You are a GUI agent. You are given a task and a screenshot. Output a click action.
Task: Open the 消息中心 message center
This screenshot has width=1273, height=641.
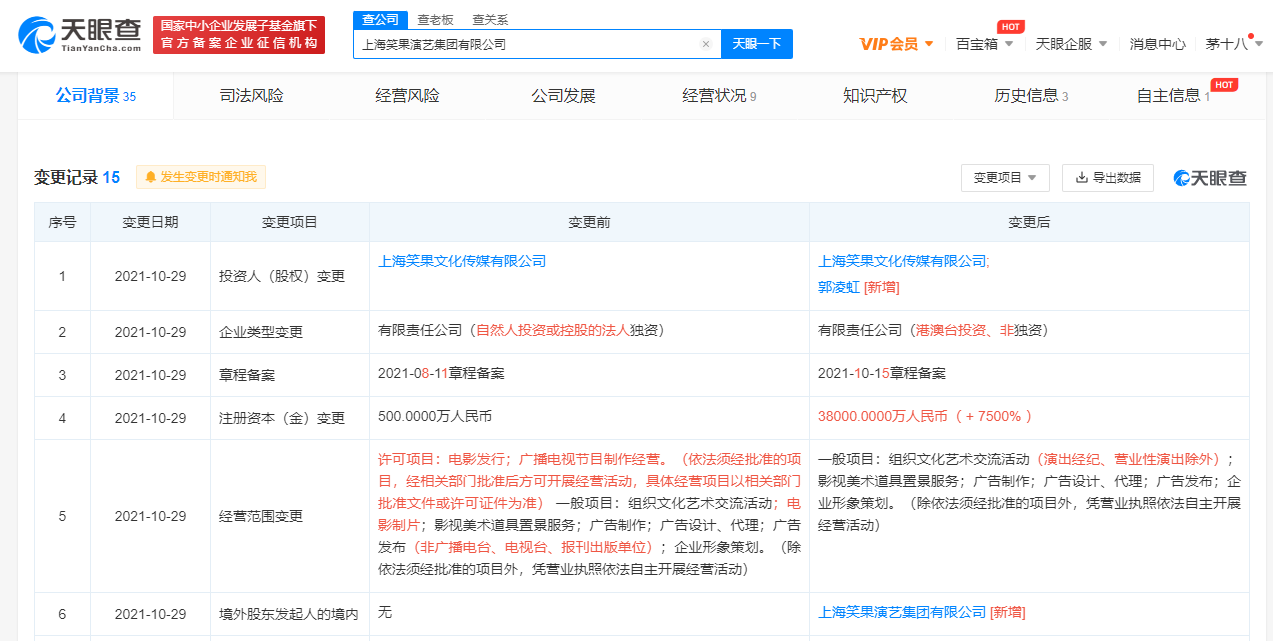[1157, 44]
